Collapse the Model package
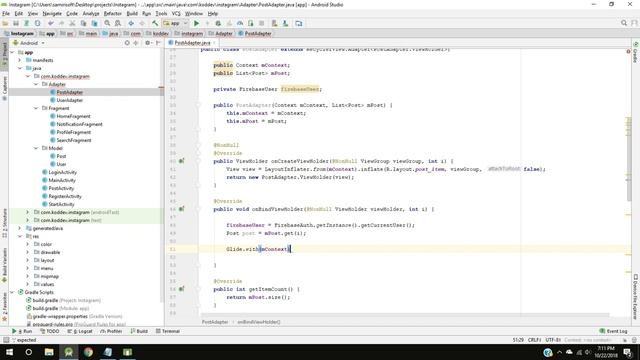 pos(36,148)
